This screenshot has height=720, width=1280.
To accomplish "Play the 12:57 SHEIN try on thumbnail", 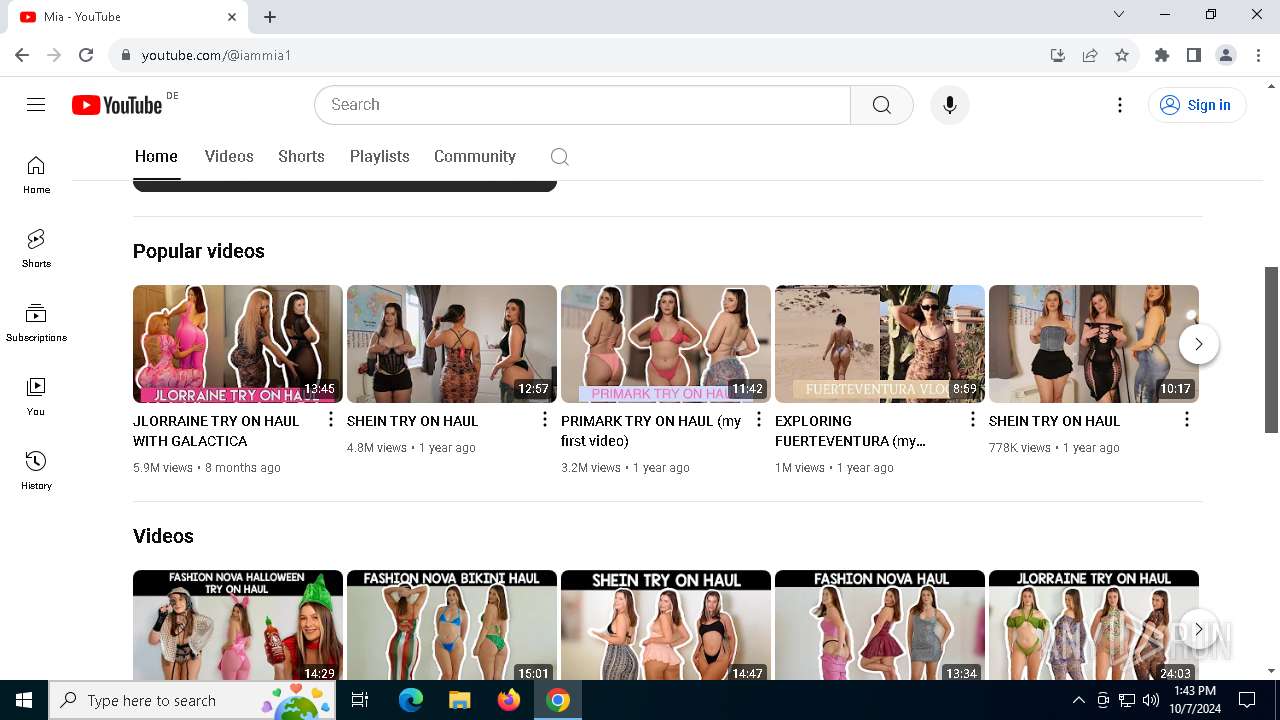I will pos(452,344).
